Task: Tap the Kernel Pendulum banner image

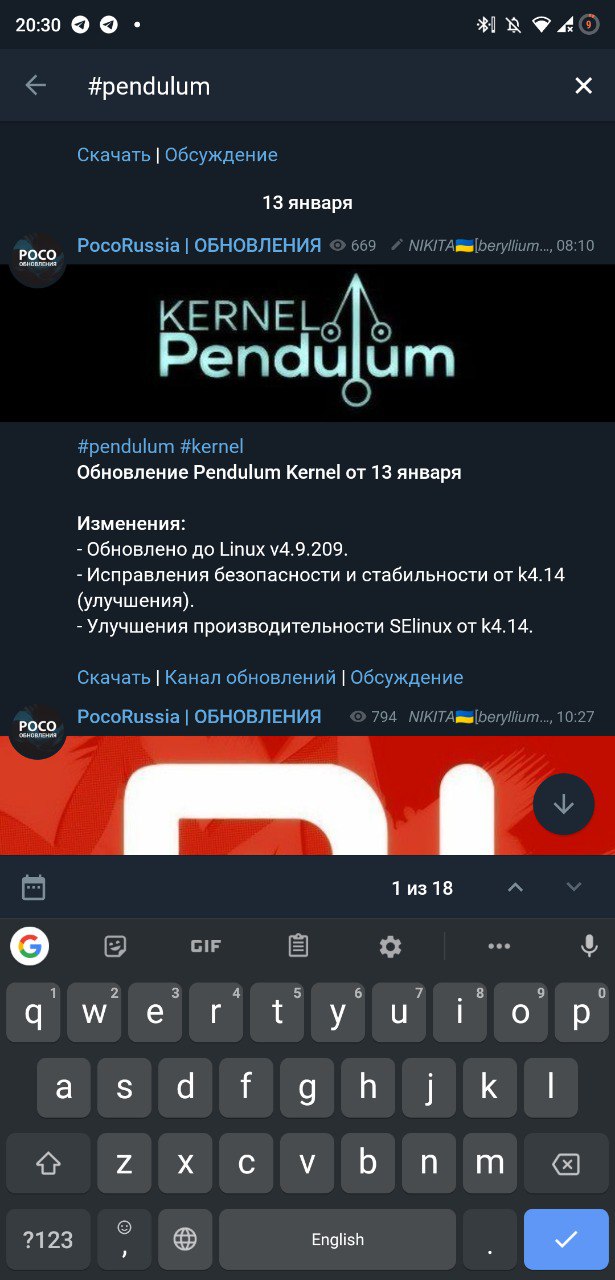Action: pos(307,343)
